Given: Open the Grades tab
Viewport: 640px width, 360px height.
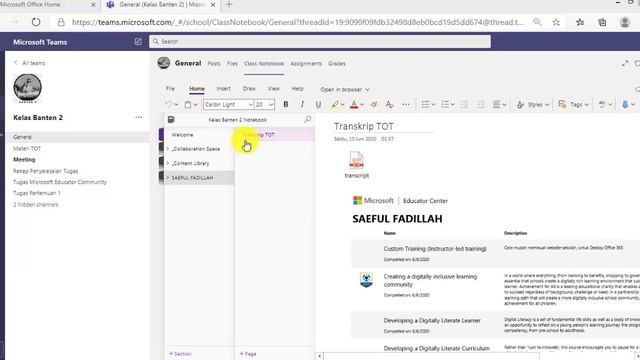Looking at the screenshot, I should (x=337, y=64).
